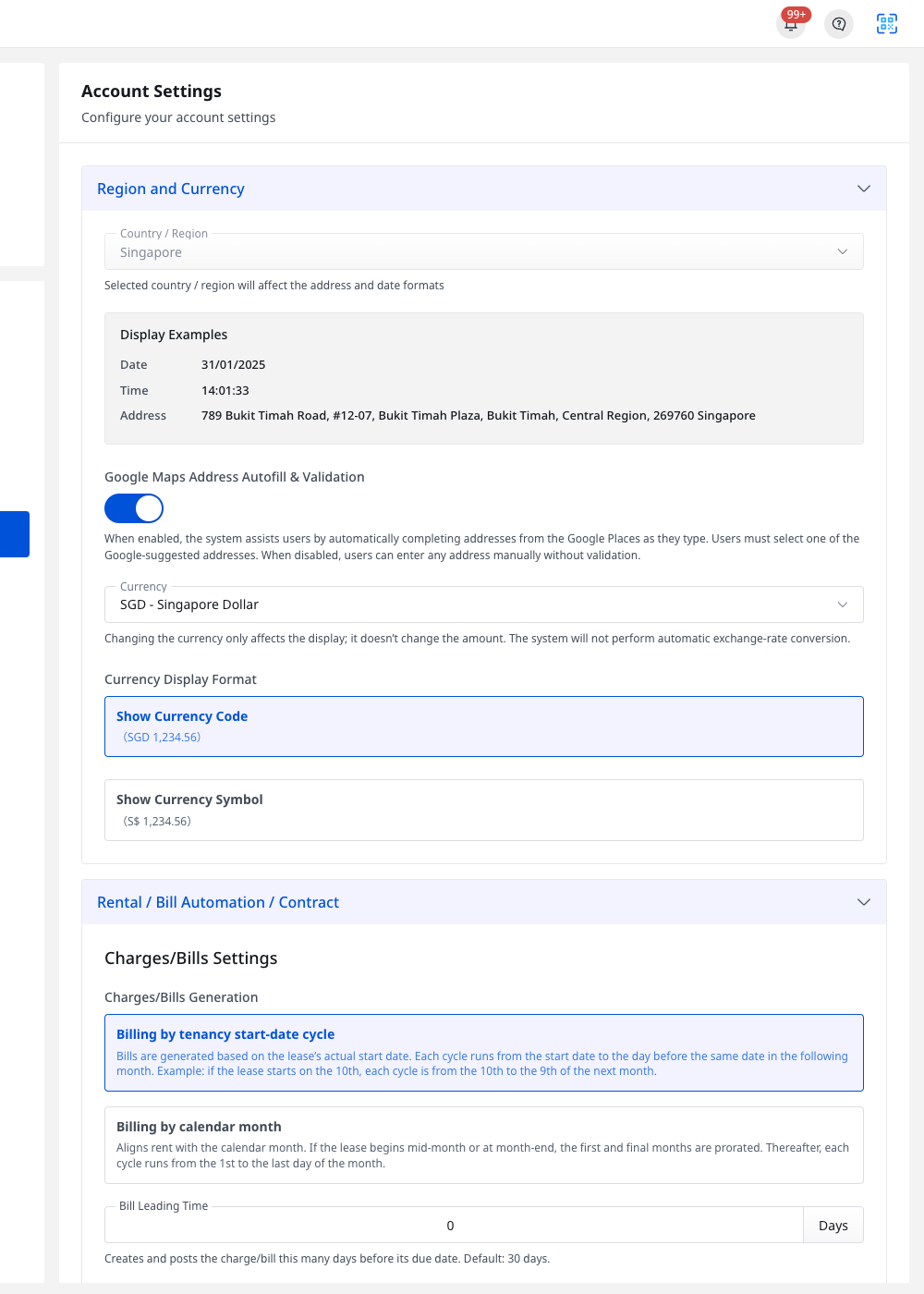Choose Billing by calendar month option
Image resolution: width=924 pixels, height=1294 pixels.
[x=484, y=1145]
